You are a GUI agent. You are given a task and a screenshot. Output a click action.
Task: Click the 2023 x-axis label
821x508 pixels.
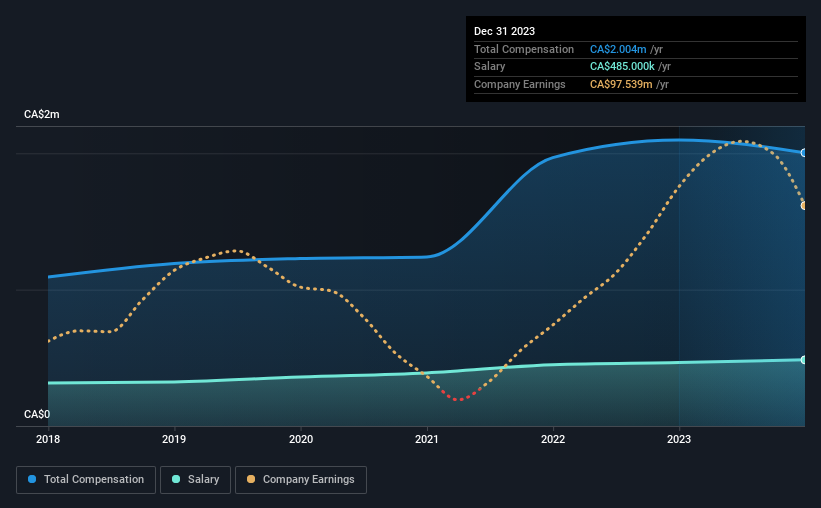[679, 439]
